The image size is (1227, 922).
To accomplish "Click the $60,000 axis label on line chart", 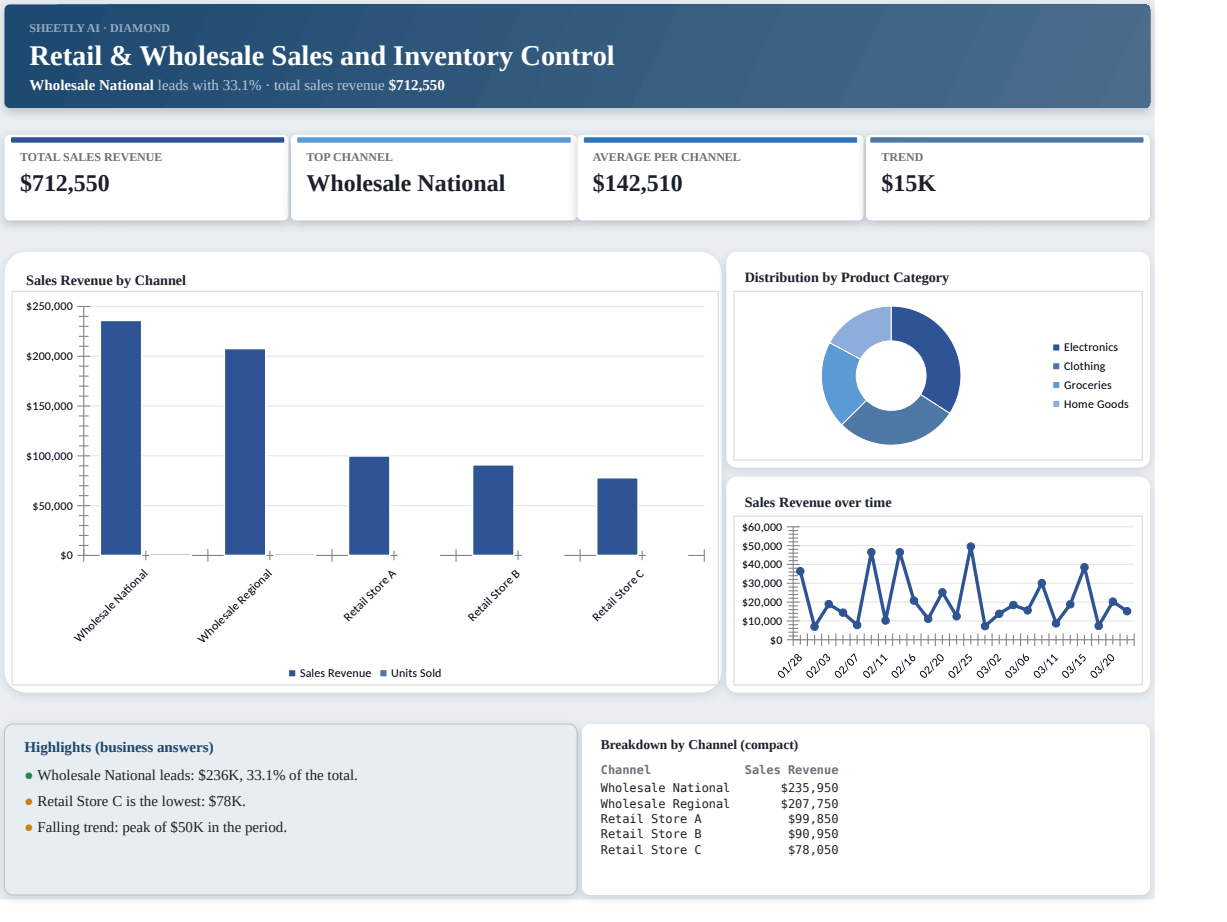I will 762,527.
